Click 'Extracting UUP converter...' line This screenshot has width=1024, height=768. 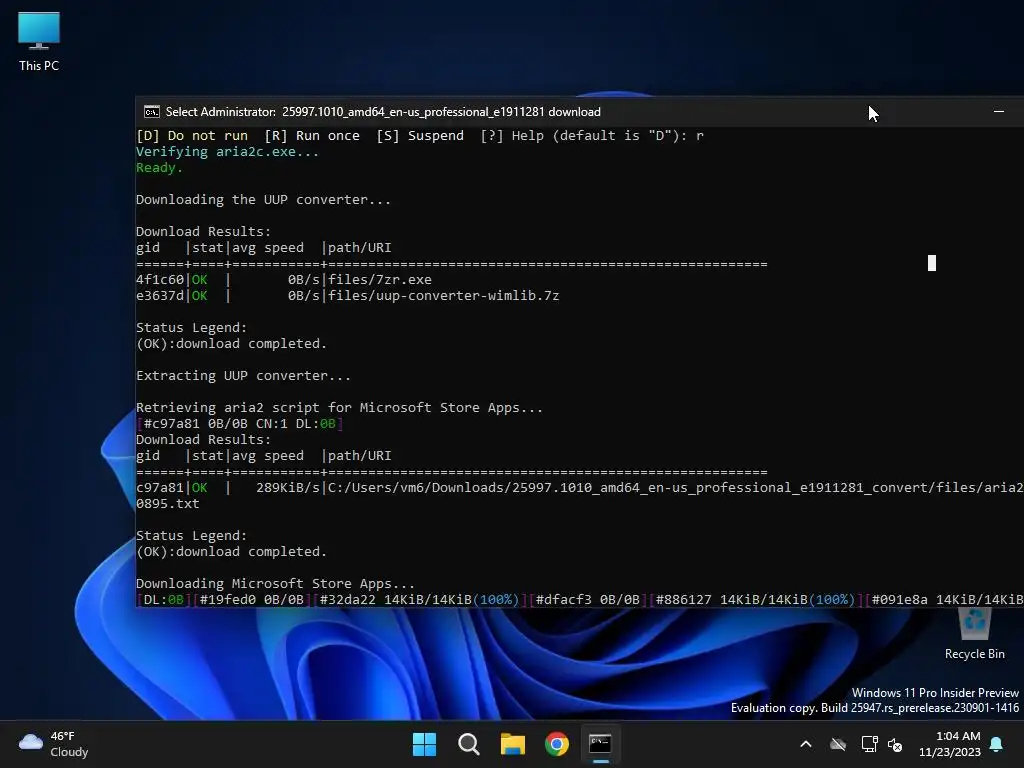click(243, 376)
